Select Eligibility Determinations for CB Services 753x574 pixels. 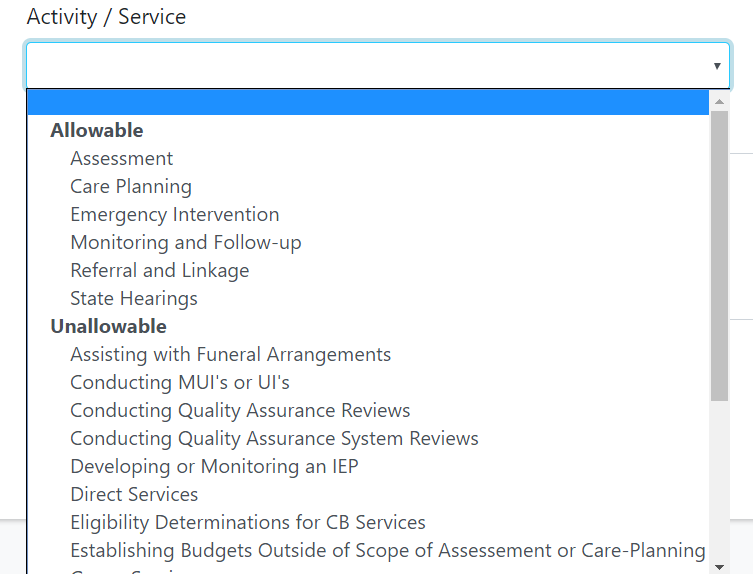(x=248, y=522)
